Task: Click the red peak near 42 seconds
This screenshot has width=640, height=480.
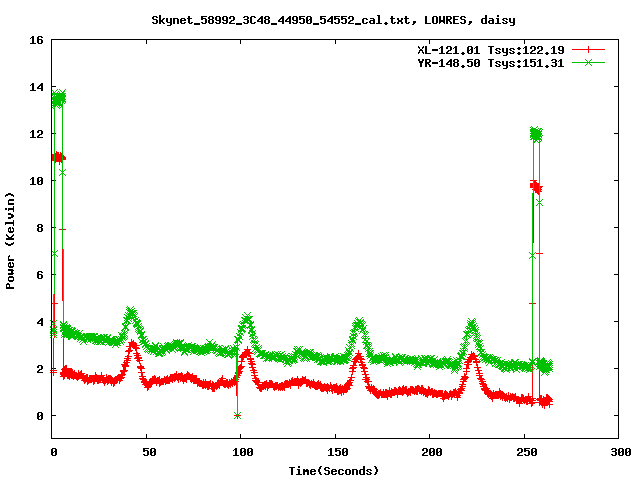Action: tap(132, 347)
